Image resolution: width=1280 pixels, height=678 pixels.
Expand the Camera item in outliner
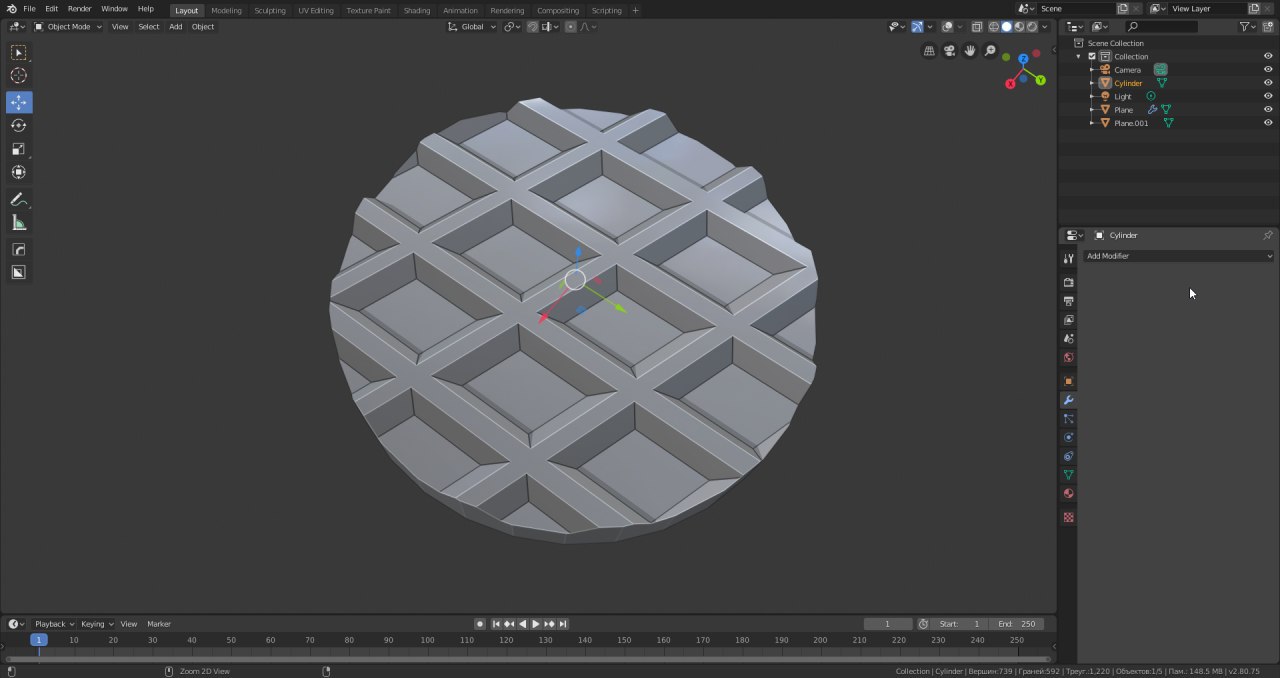(x=1092, y=70)
